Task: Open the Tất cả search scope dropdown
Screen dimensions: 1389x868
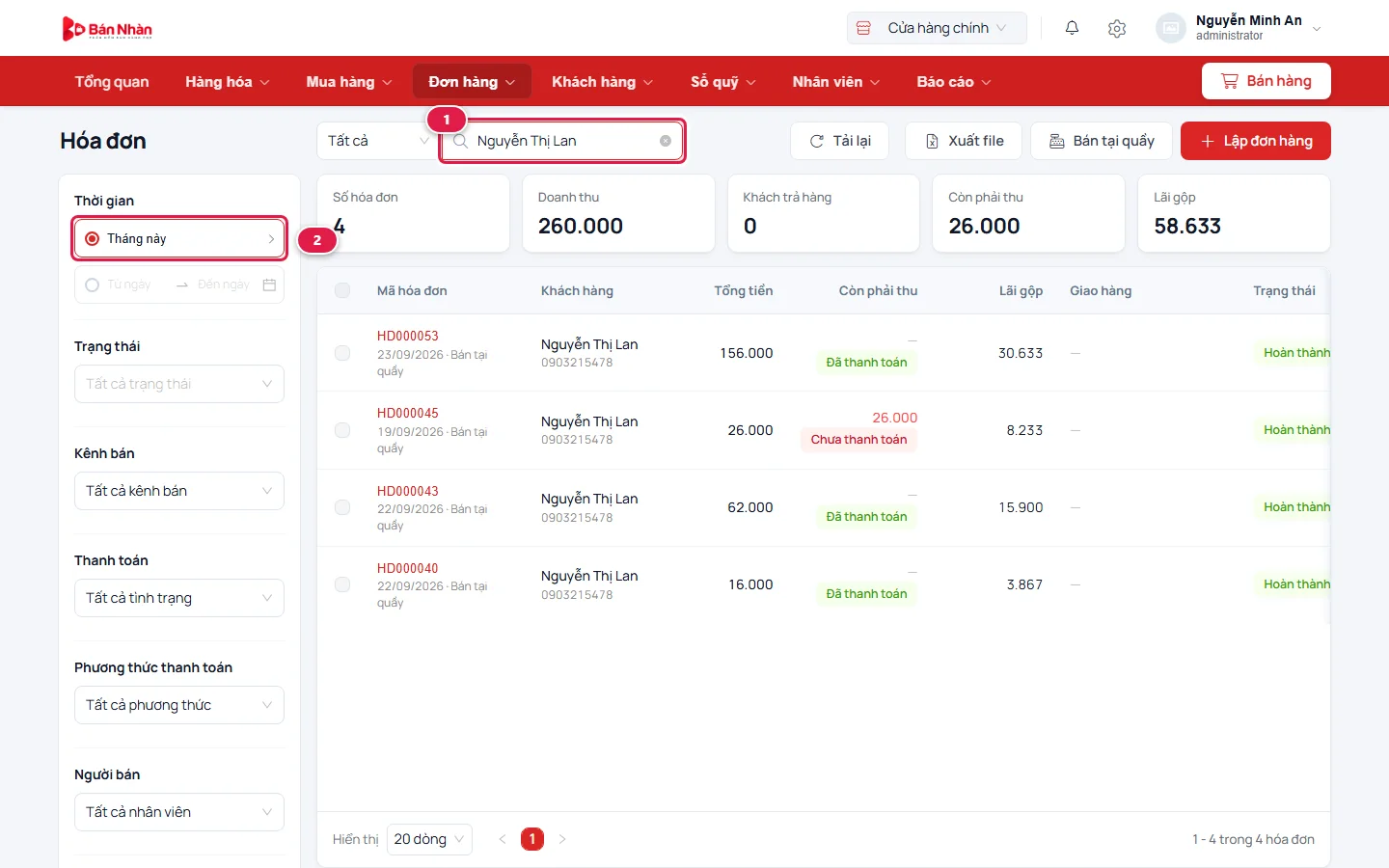Action: (377, 141)
